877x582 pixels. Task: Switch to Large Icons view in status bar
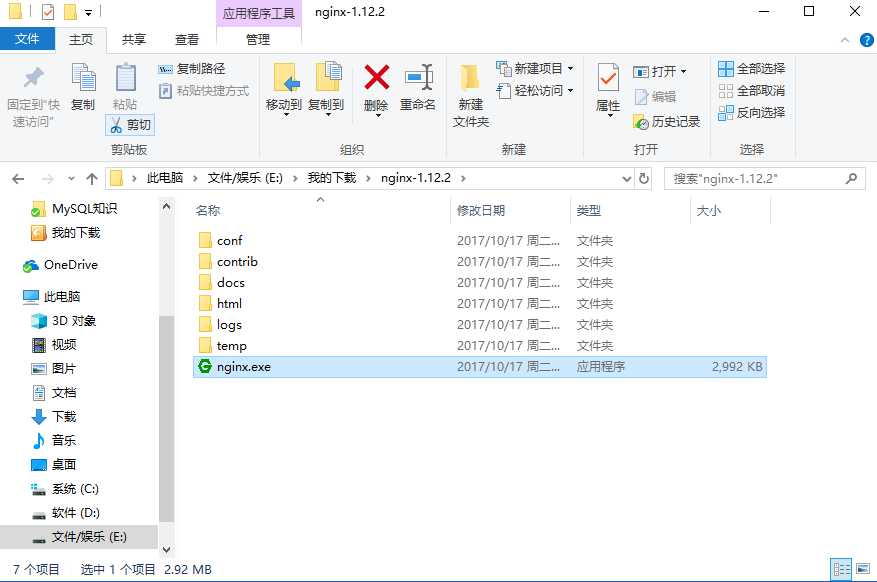863,569
